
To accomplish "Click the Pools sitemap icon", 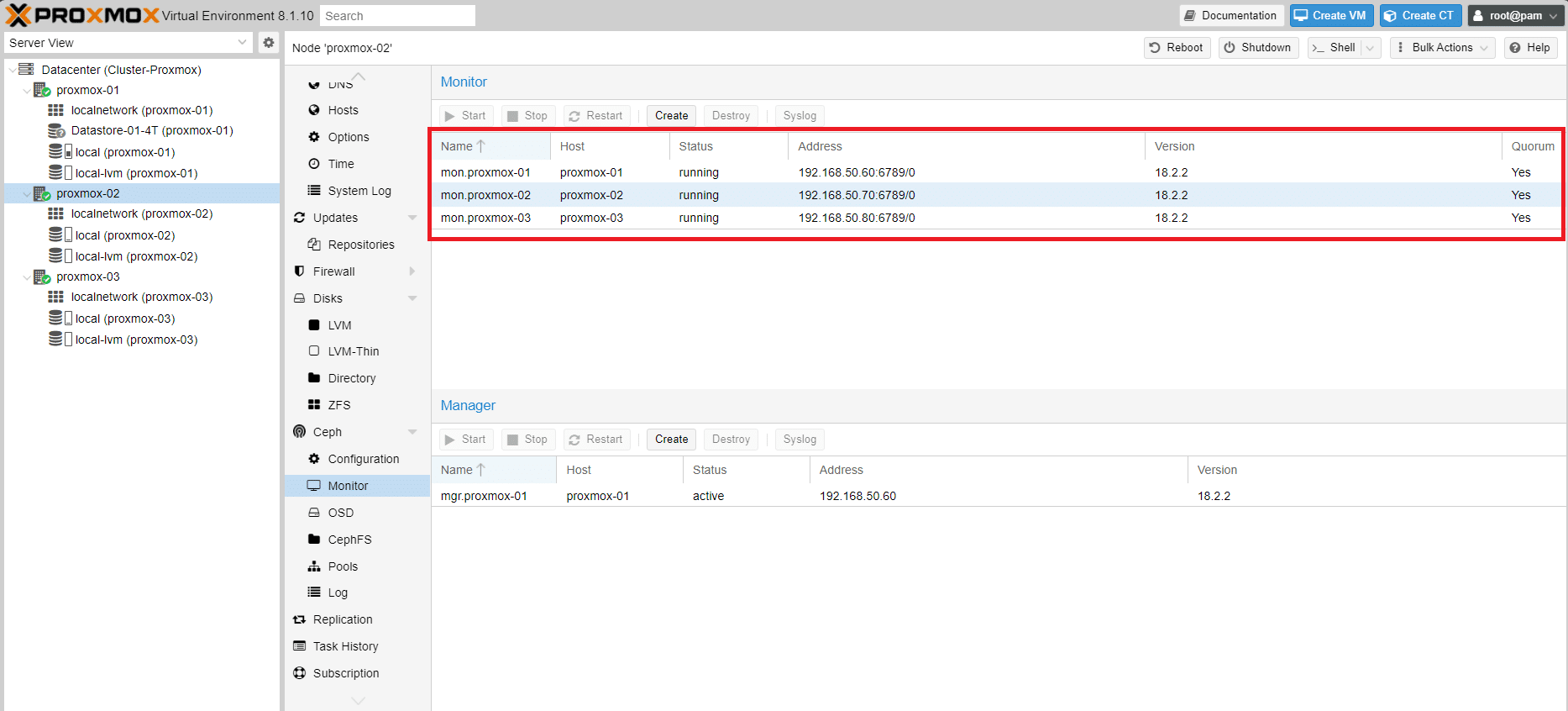I will point(314,566).
